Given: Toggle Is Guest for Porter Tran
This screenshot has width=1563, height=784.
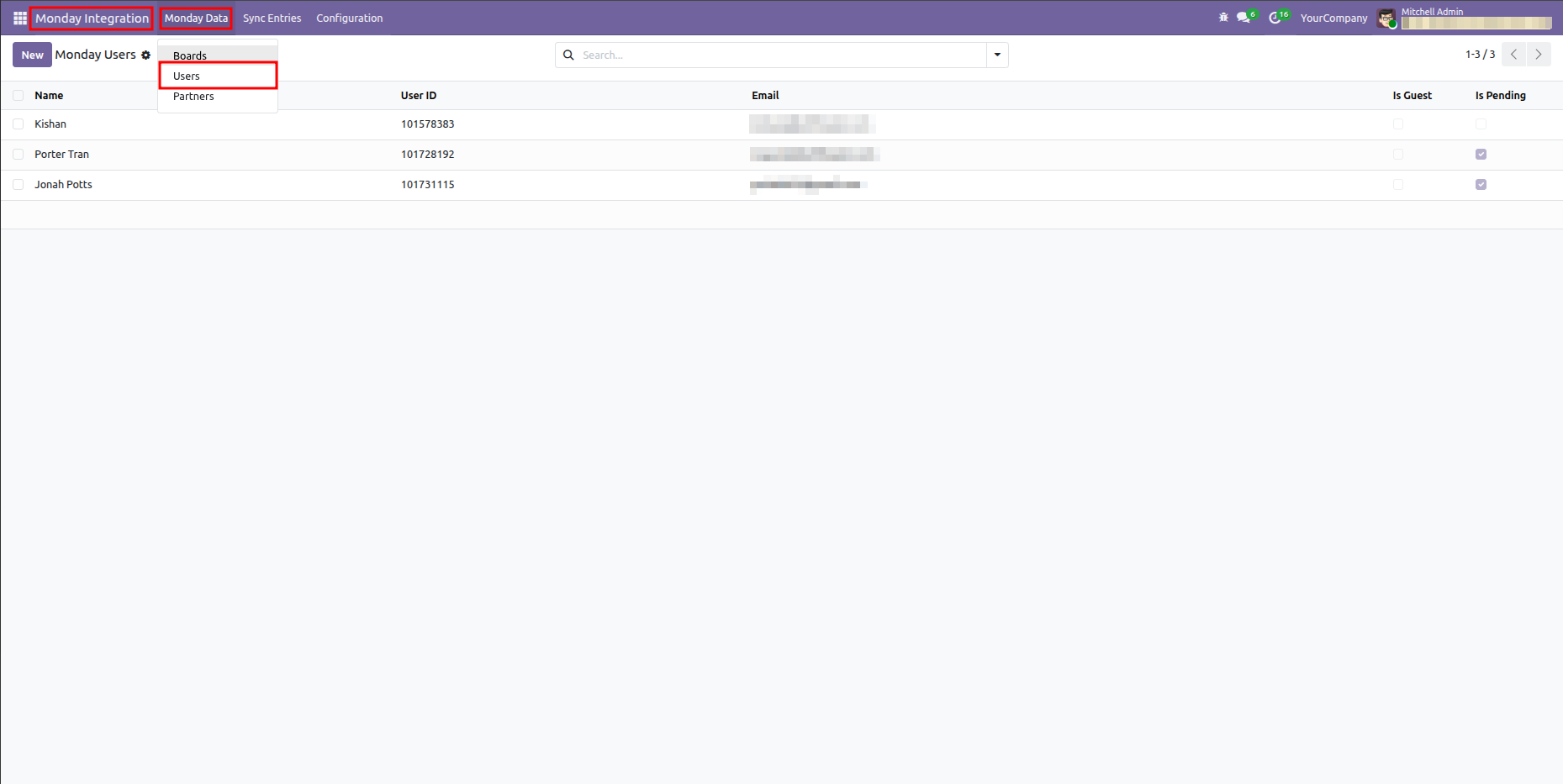Looking at the screenshot, I should 1398,155.
